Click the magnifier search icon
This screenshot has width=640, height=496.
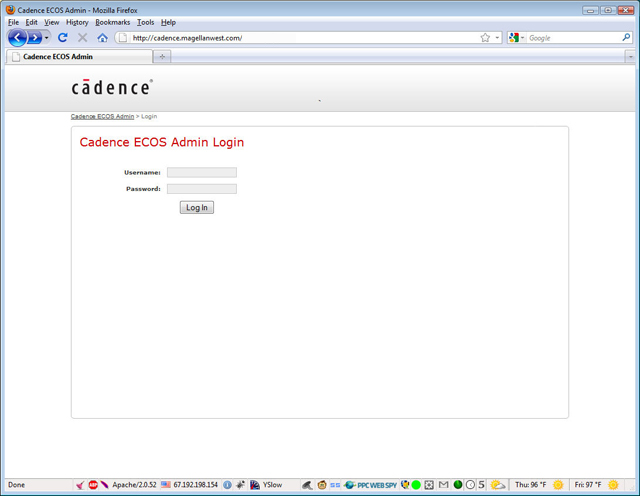(x=626, y=38)
